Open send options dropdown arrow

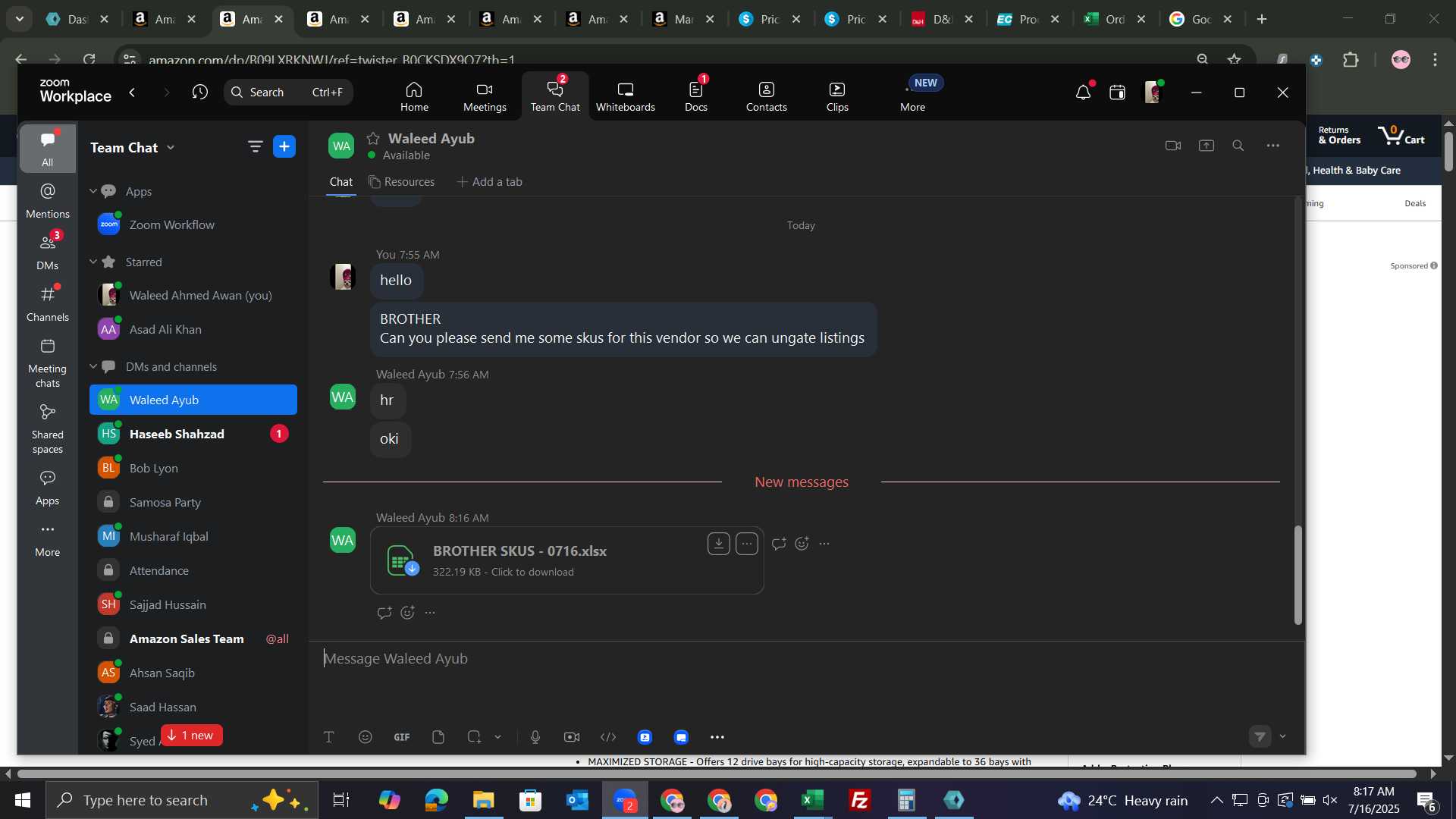coord(1282,736)
